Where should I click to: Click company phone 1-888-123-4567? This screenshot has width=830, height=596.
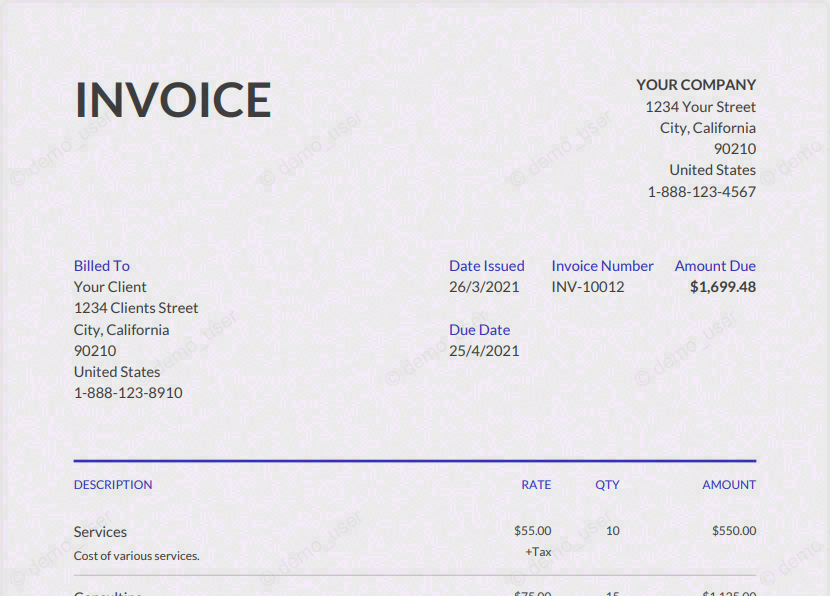701,192
